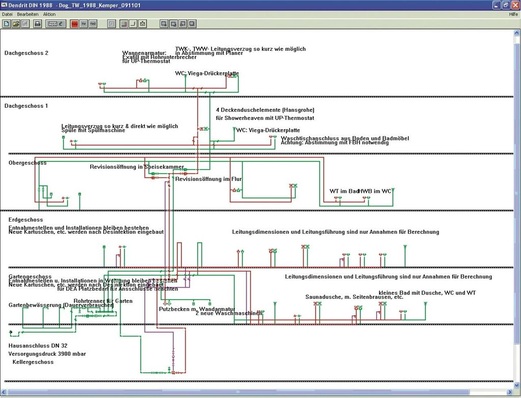The width and height of the screenshot is (521, 398).
Task: Click the grayed-out icon after open folder
Action: pyautogui.click(x=25, y=24)
